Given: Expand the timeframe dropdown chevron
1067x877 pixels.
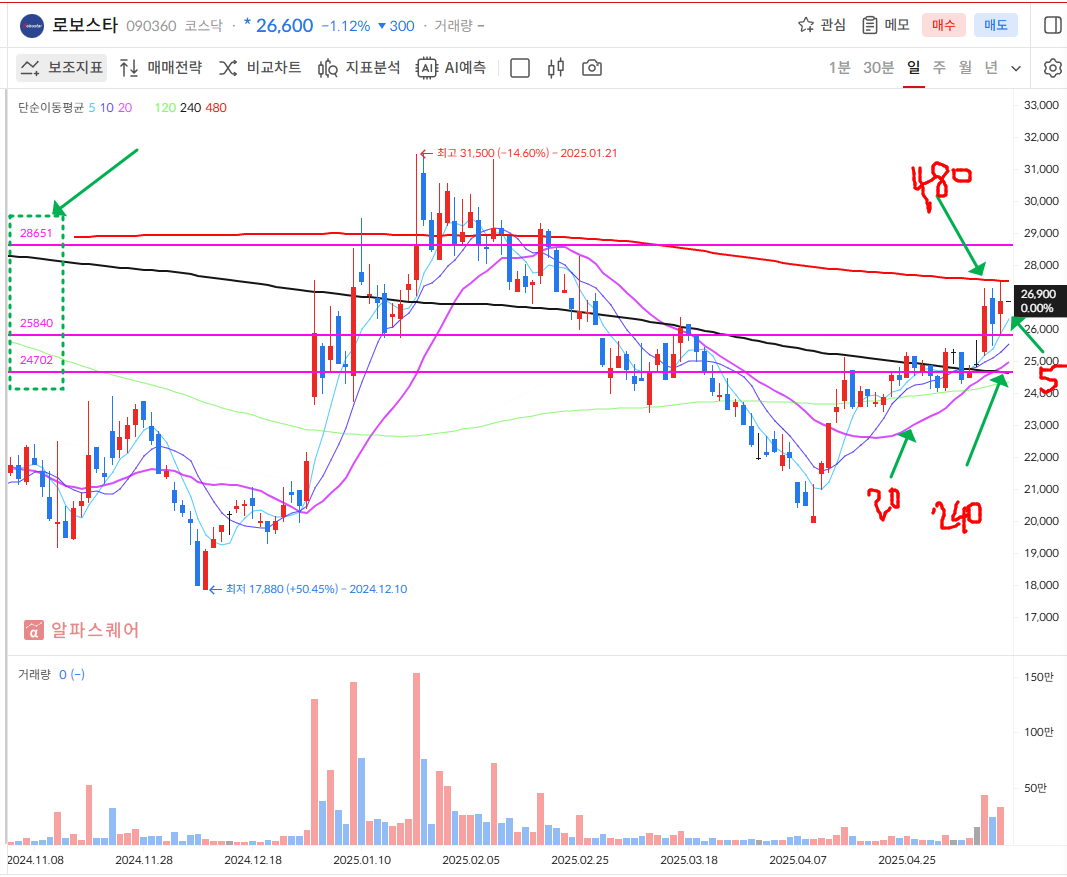Looking at the screenshot, I should point(1016,68).
